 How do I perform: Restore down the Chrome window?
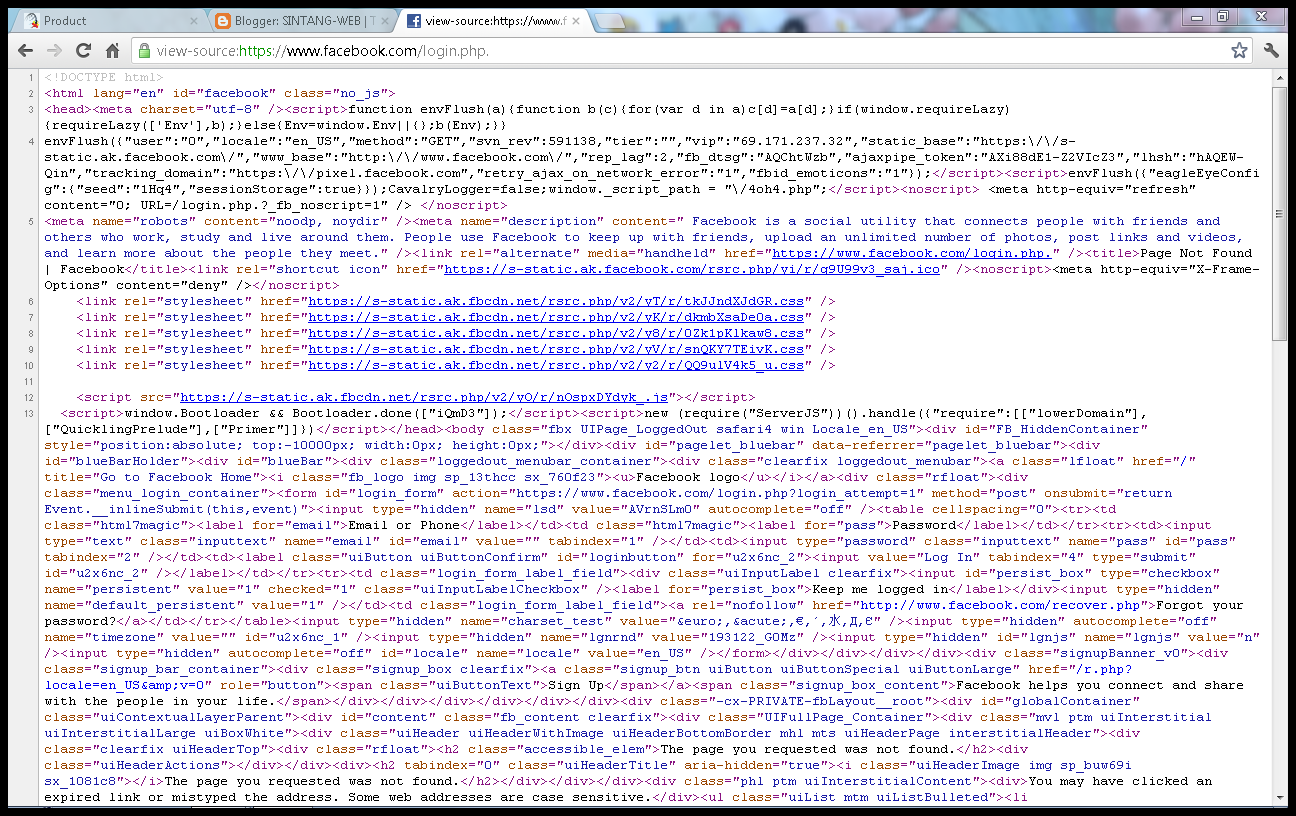click(1223, 15)
